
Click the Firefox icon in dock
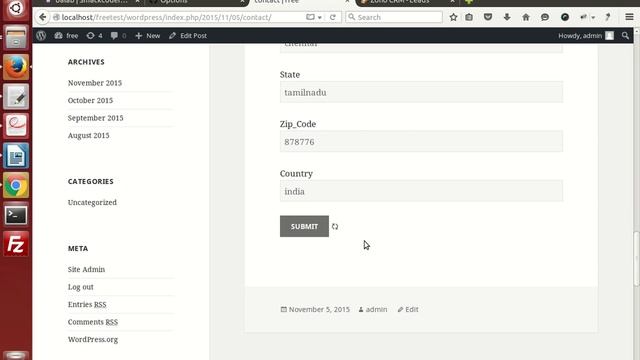pos(16,67)
